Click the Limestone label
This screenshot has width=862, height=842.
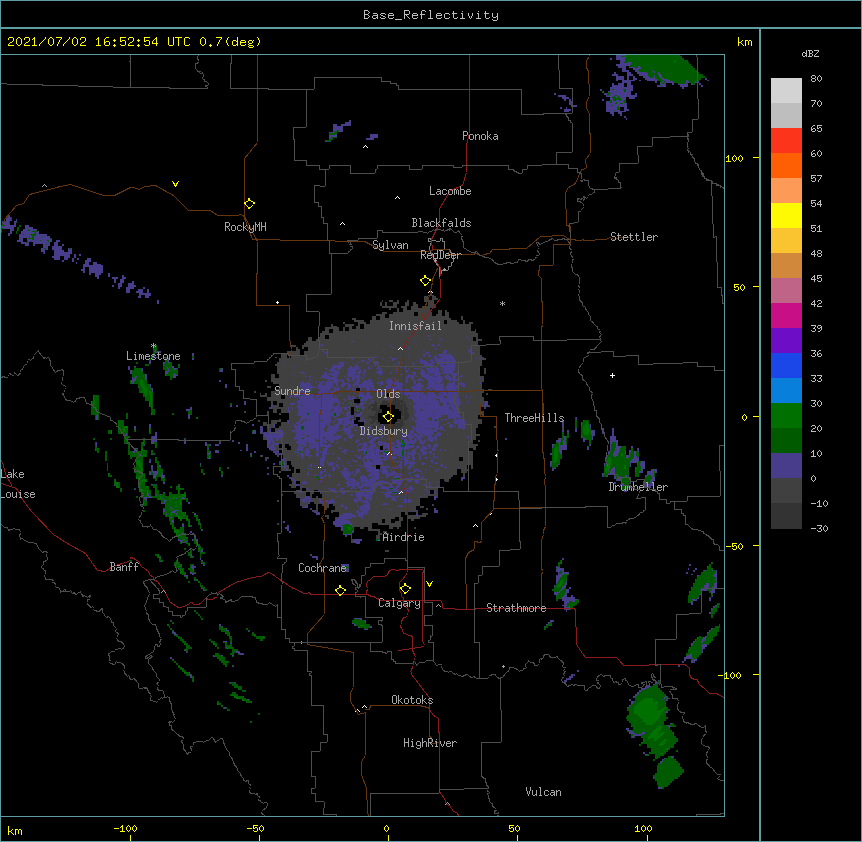pos(153,356)
